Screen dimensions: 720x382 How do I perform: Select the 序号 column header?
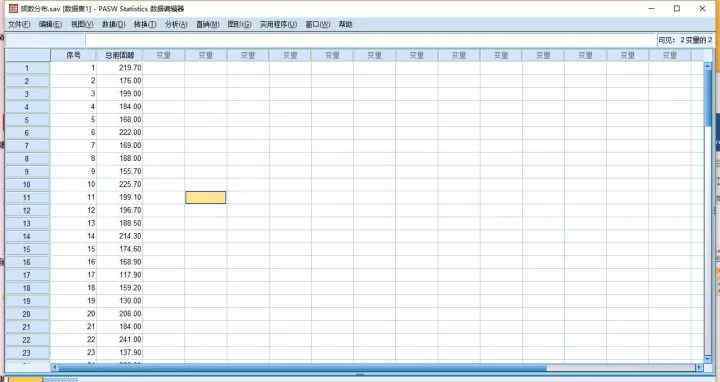click(73, 55)
